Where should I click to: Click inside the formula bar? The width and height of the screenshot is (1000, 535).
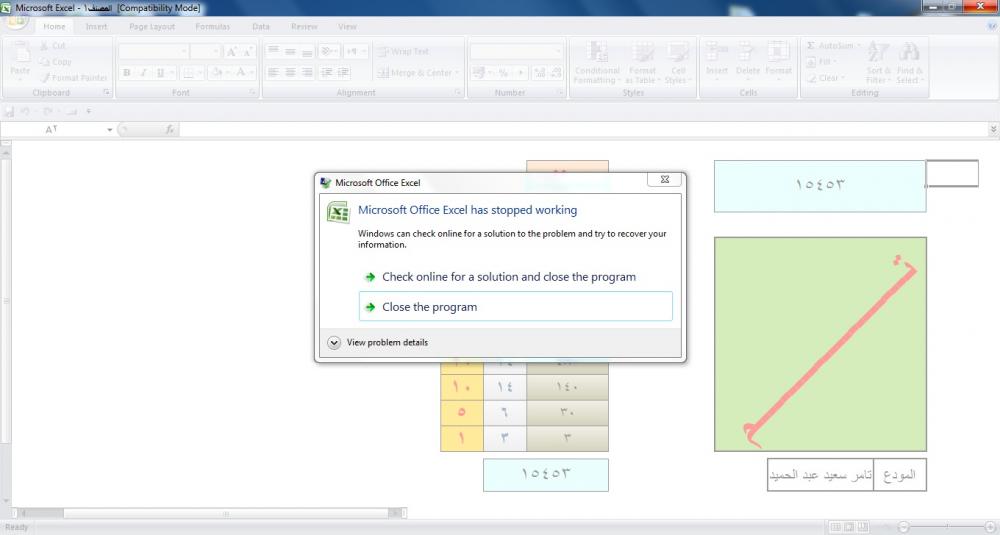584,129
